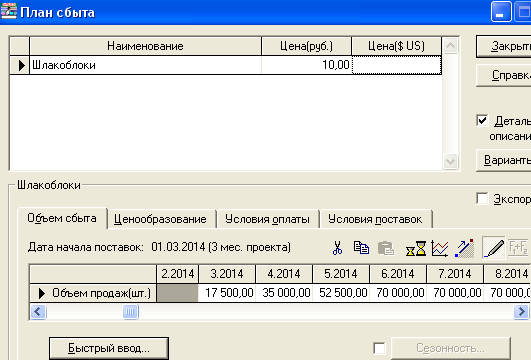Screen dimensions: 531x360
Task: Click the Закрыть button
Action: pos(504,46)
